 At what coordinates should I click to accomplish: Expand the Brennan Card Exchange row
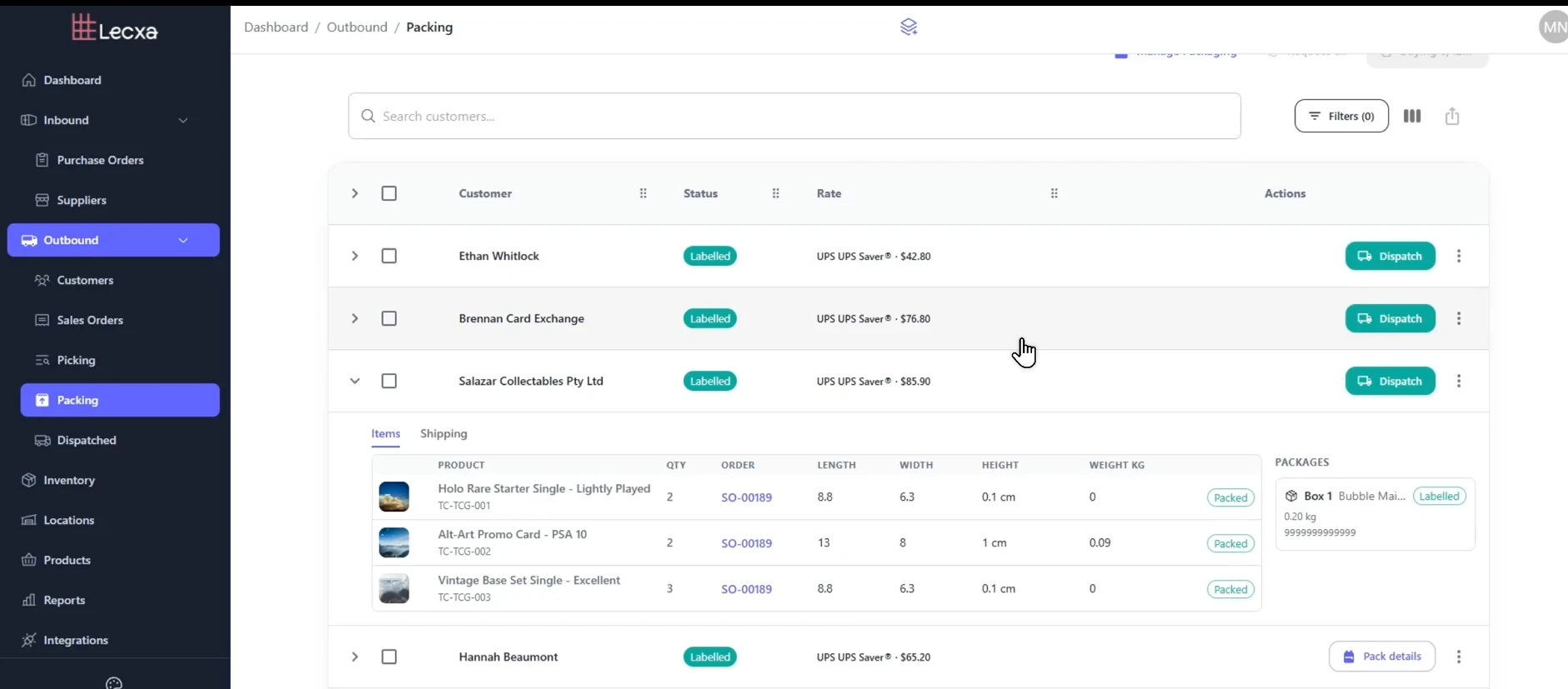[354, 318]
